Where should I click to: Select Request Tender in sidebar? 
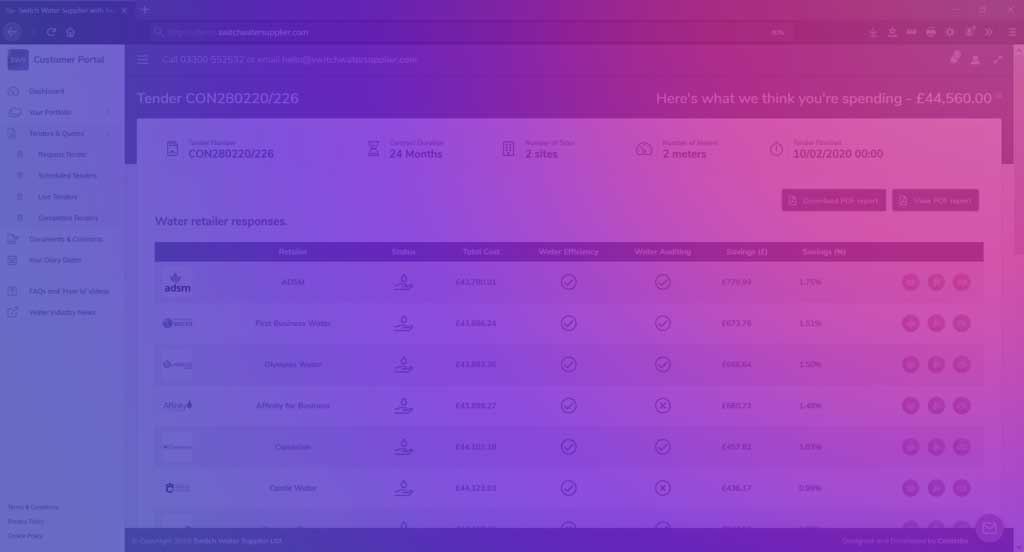point(62,155)
